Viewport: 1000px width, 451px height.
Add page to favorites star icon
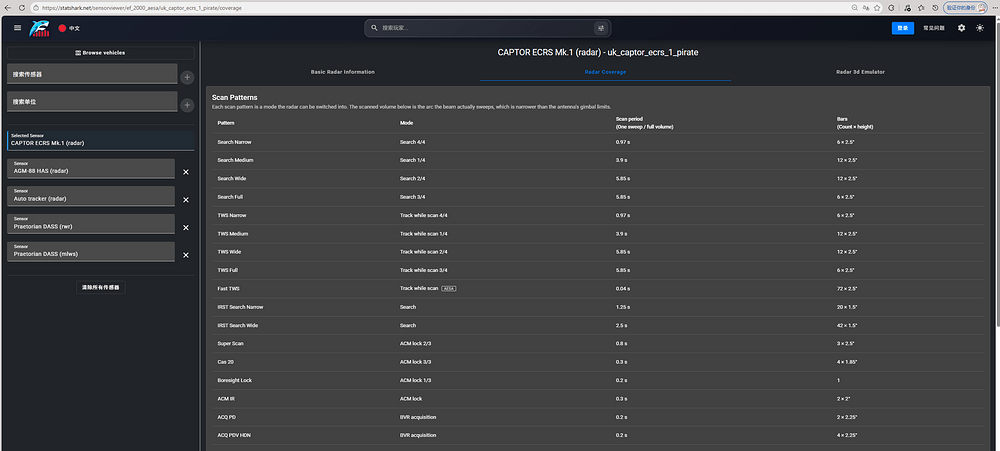[878, 8]
